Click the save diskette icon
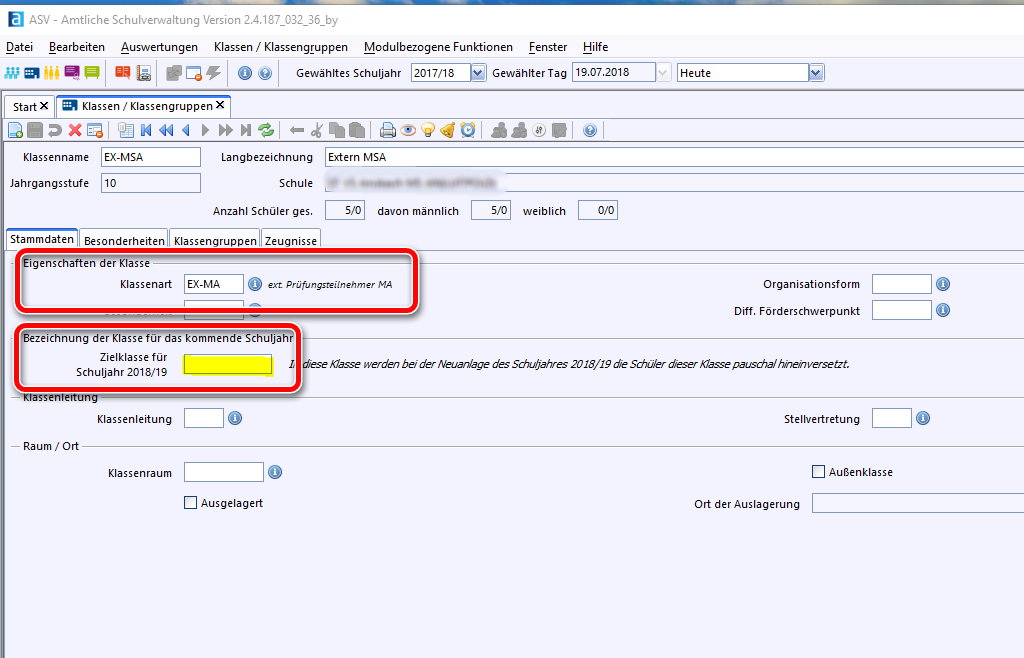 [x=35, y=130]
